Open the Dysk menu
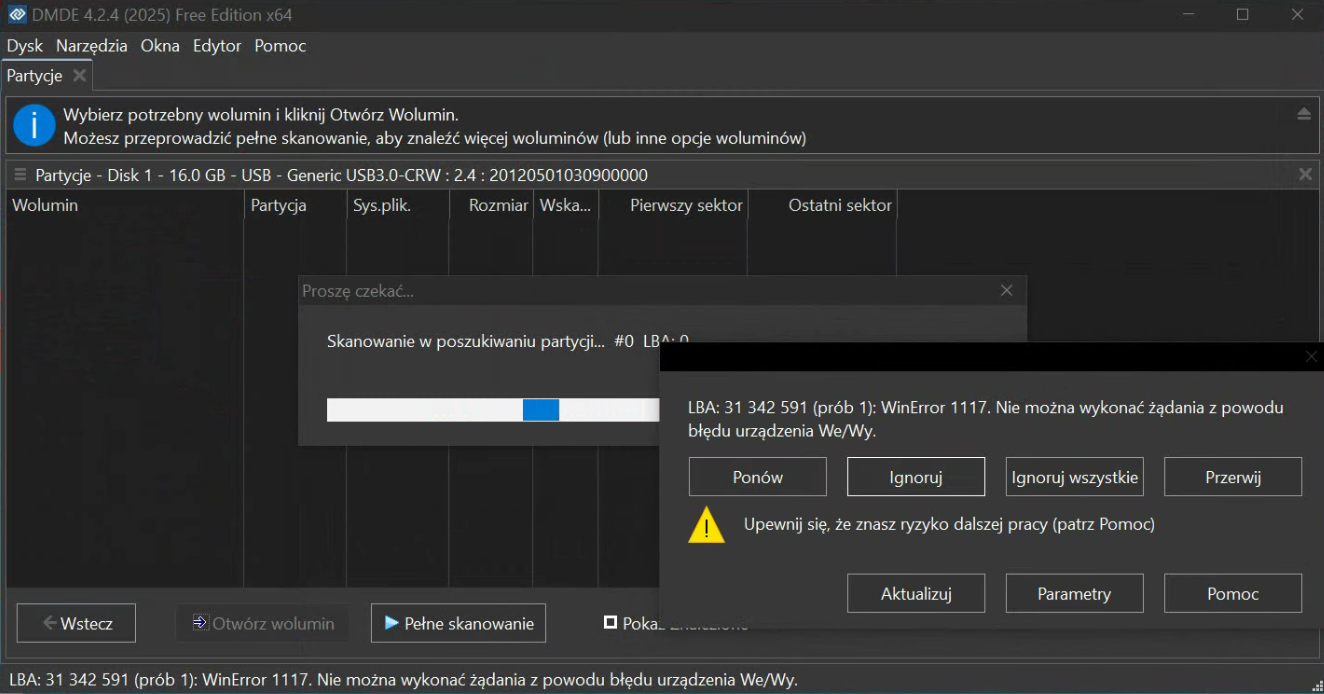This screenshot has height=694, width=1324. (x=25, y=46)
